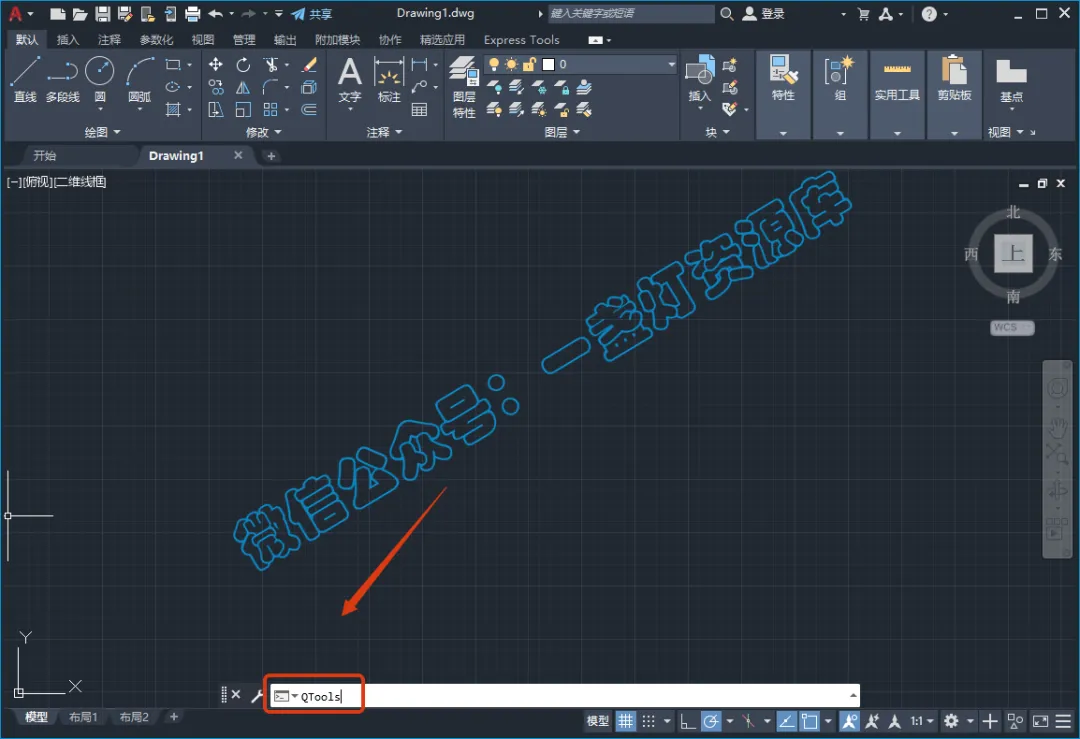Select the Offset tool

coord(309,110)
